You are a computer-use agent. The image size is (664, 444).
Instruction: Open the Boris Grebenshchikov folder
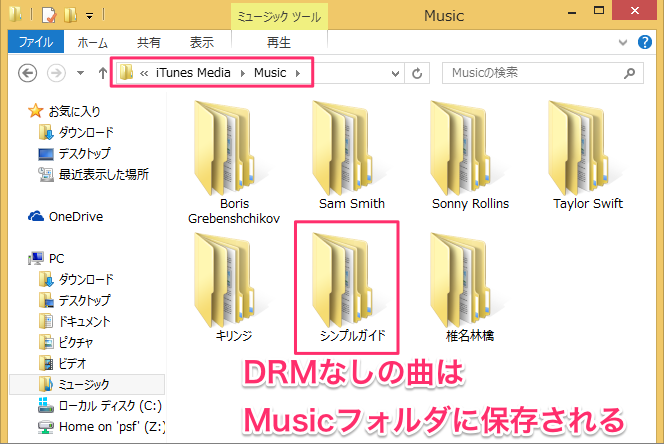[234, 163]
